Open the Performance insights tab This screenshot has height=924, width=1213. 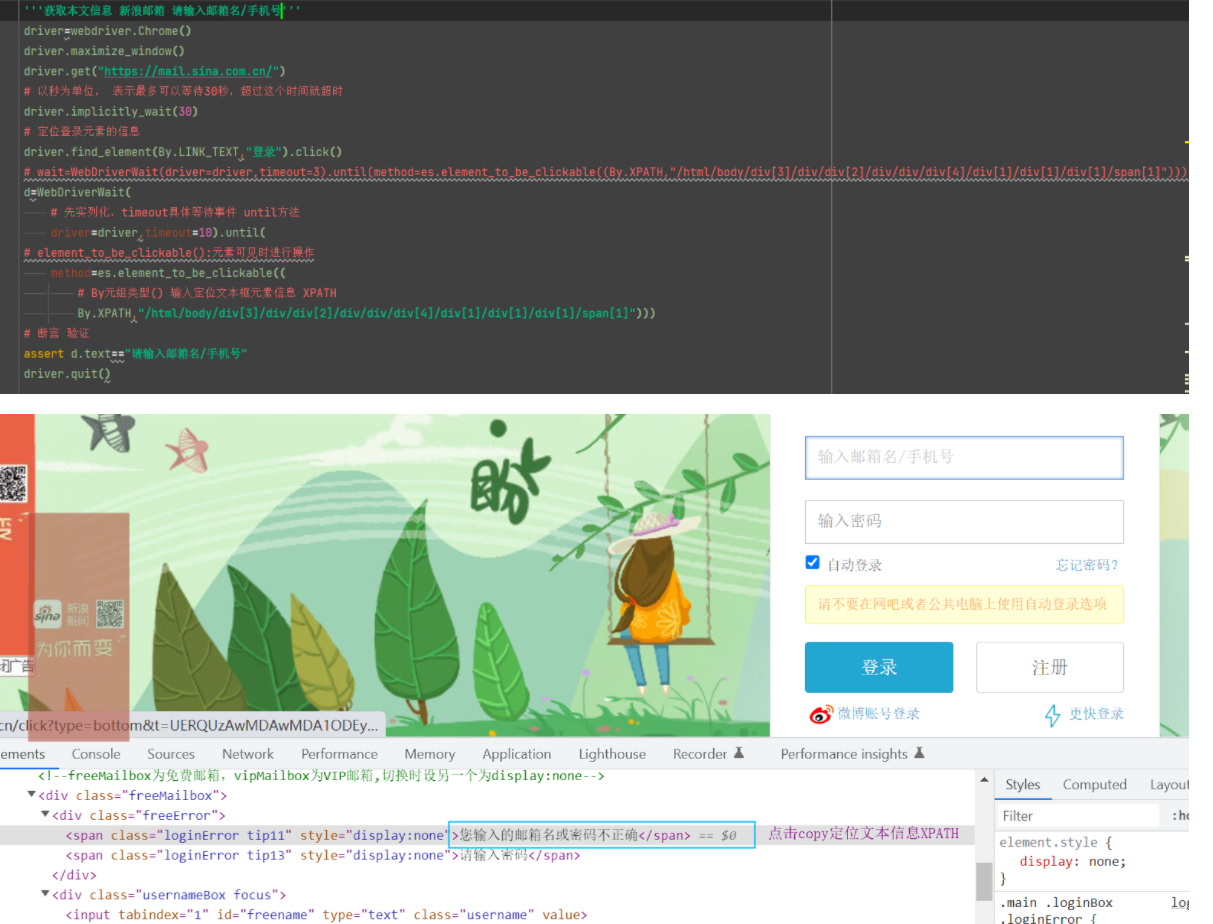(852, 754)
